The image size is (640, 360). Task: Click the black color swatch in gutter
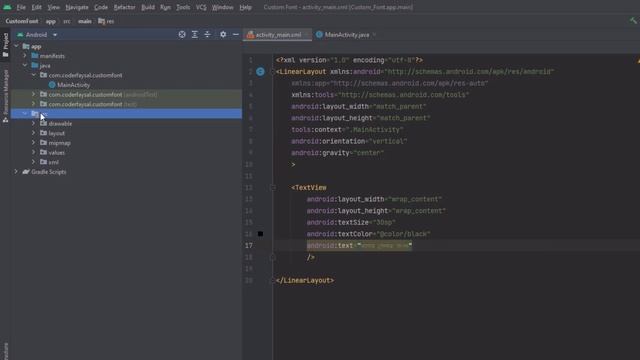click(x=260, y=234)
